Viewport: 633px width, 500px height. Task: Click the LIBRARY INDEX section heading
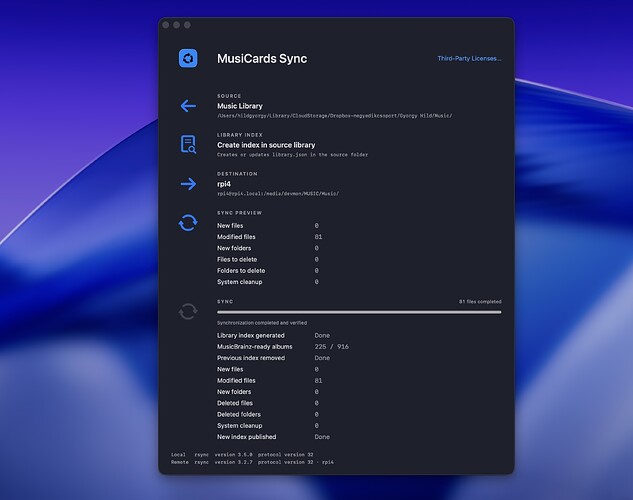(240, 135)
